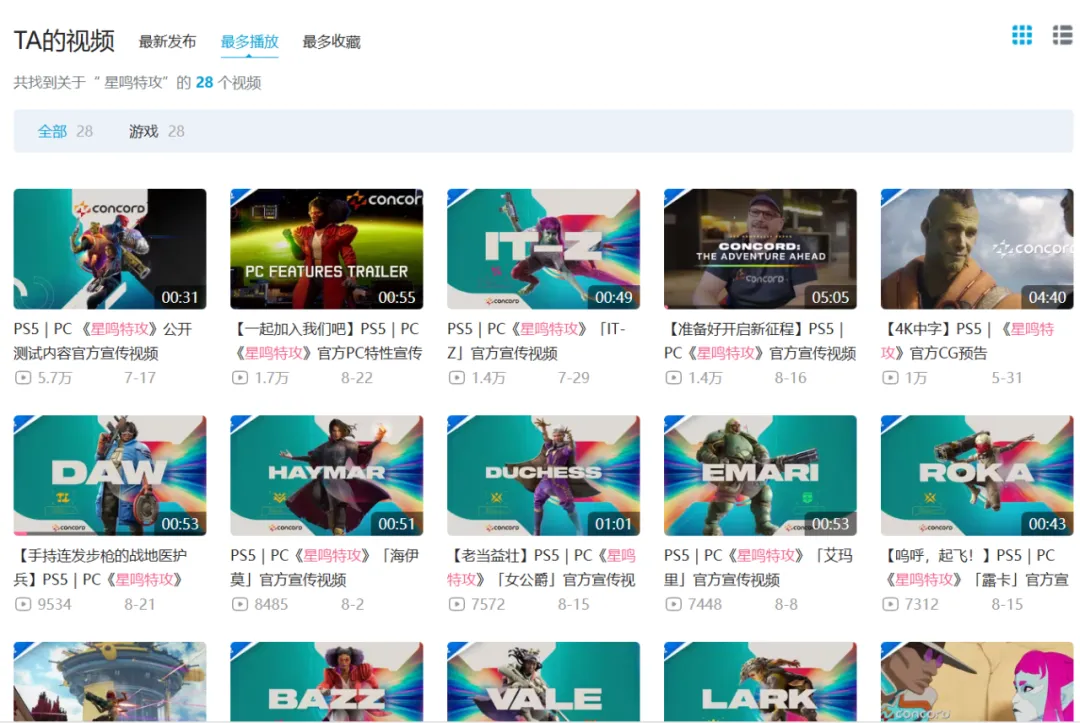This screenshot has width=1080, height=723.
Task: Click the result count number 28 in summary
Action: point(205,83)
